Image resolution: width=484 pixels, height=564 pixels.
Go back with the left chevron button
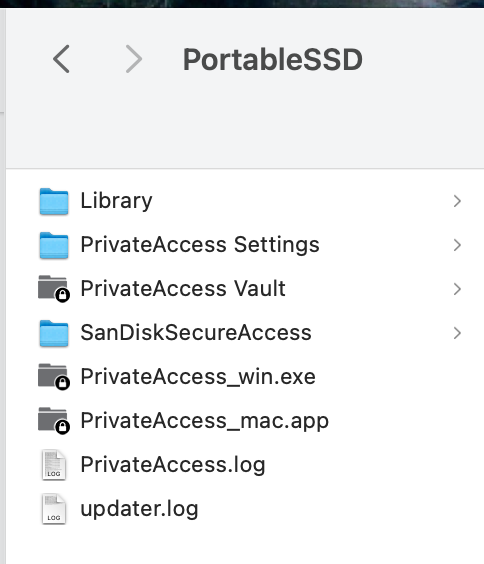(61, 59)
